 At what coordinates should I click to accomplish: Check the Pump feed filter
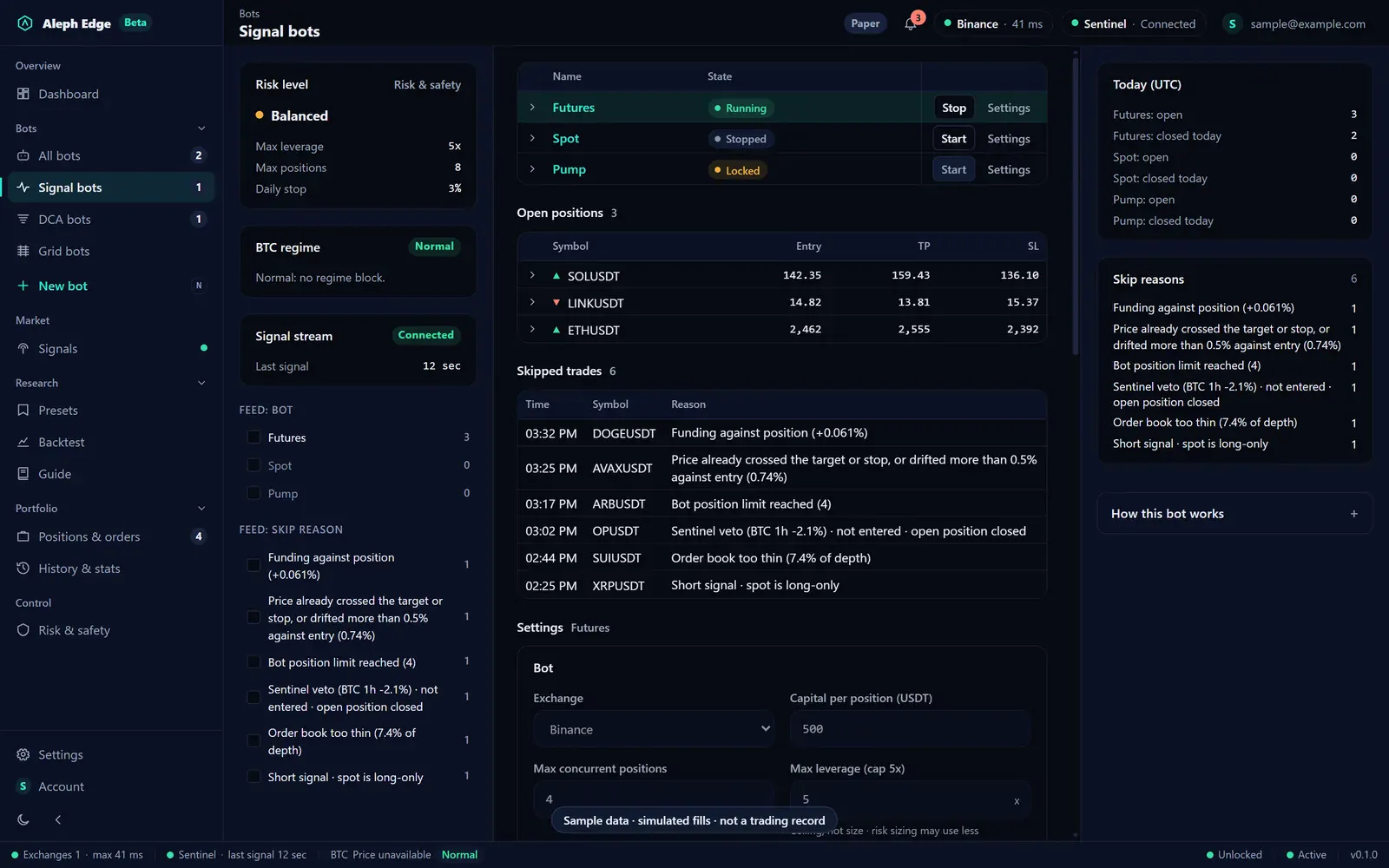pos(253,493)
